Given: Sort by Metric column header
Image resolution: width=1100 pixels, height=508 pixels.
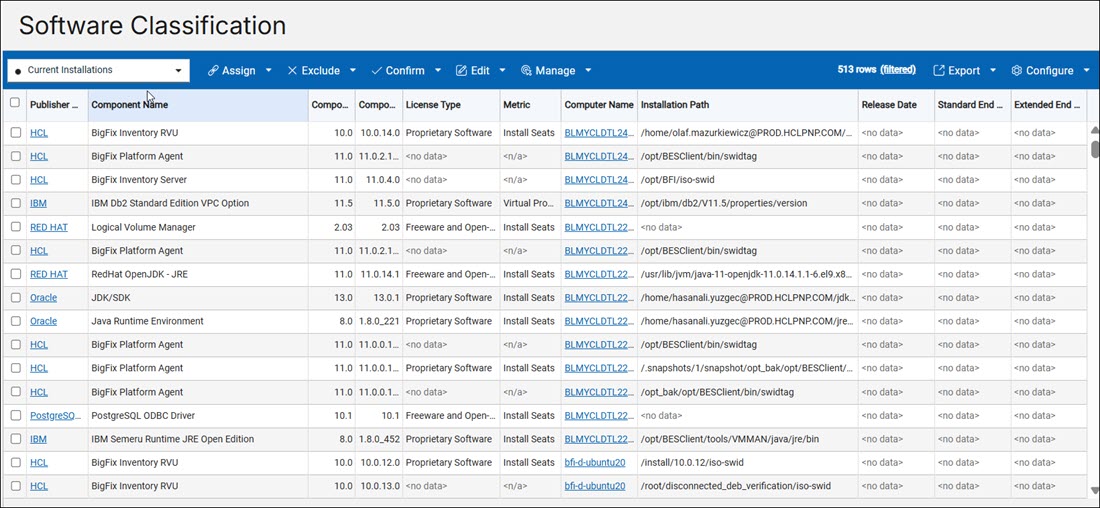Looking at the screenshot, I should pos(530,105).
